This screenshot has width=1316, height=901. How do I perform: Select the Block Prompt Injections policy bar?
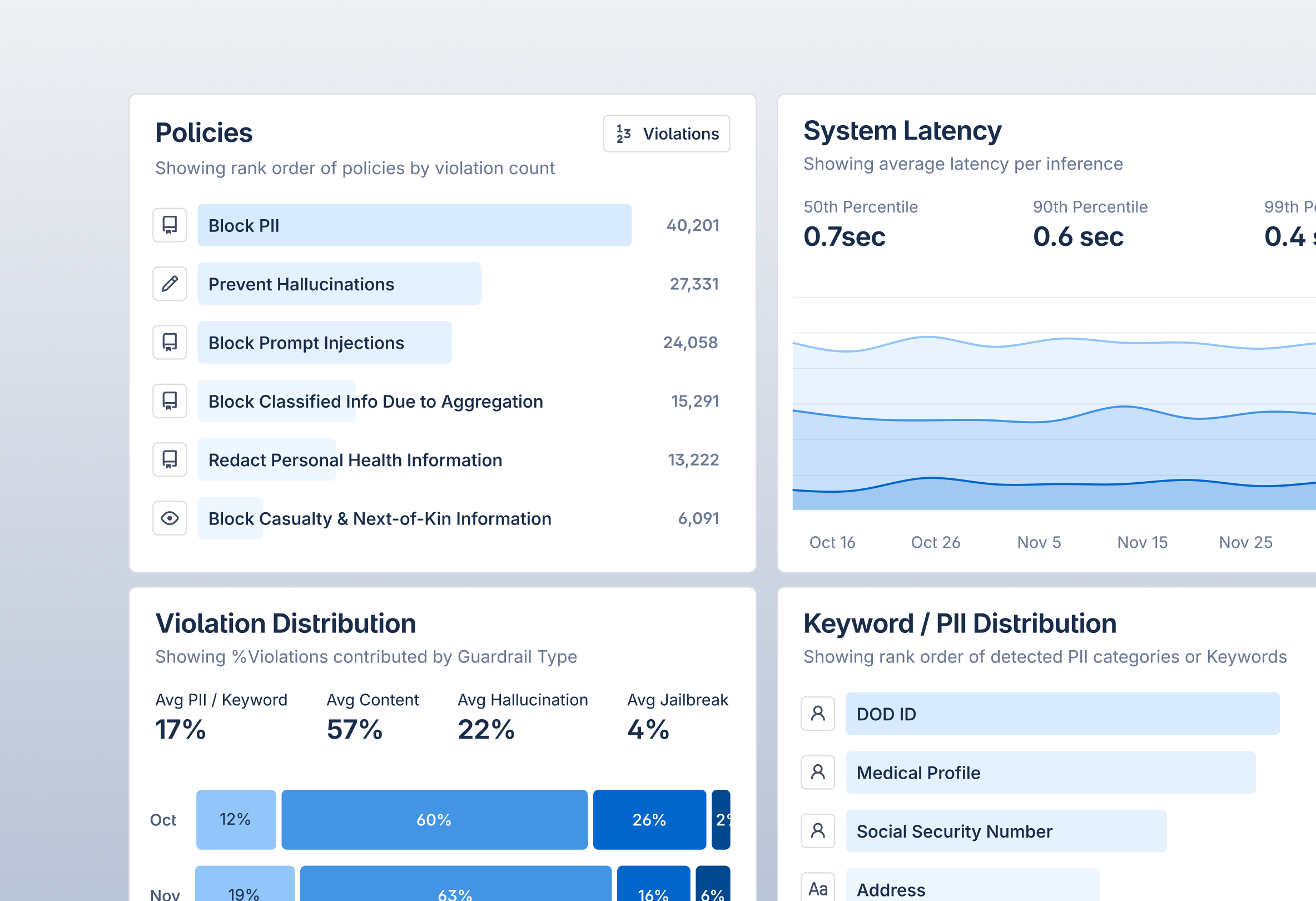[x=325, y=343]
